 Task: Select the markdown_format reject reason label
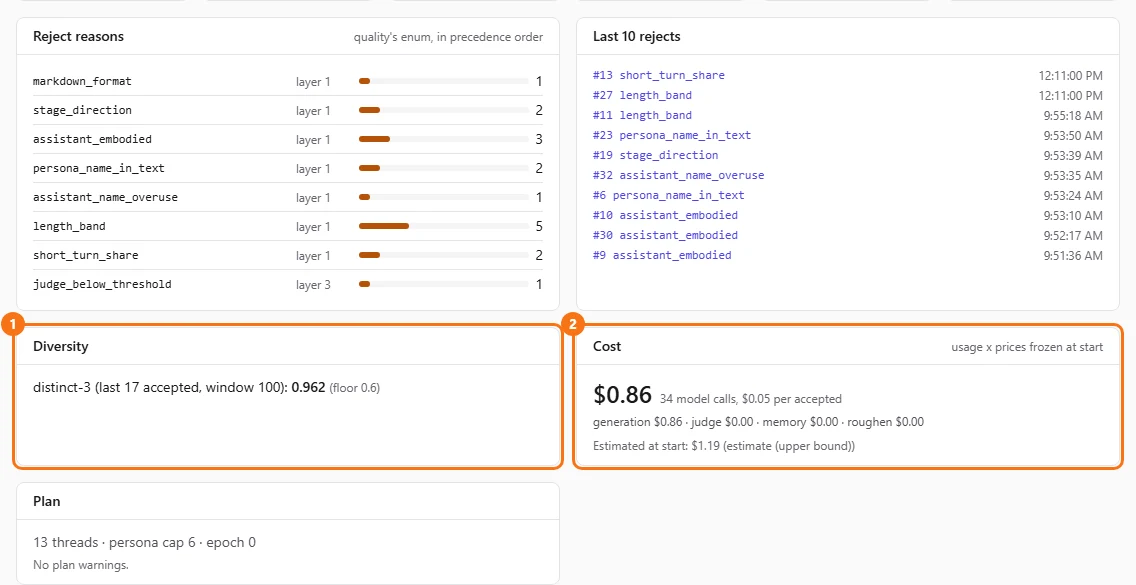[x=83, y=81]
